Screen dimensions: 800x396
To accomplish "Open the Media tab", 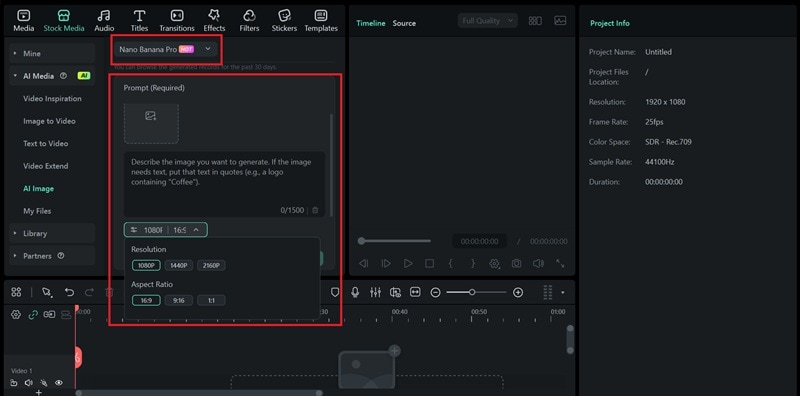I will click(23, 21).
